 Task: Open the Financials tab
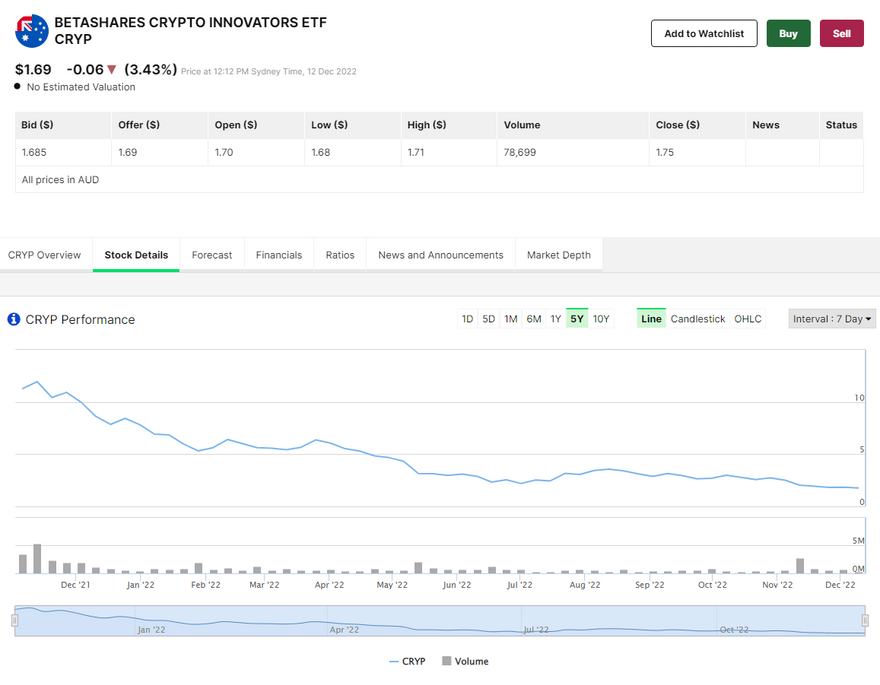279,255
